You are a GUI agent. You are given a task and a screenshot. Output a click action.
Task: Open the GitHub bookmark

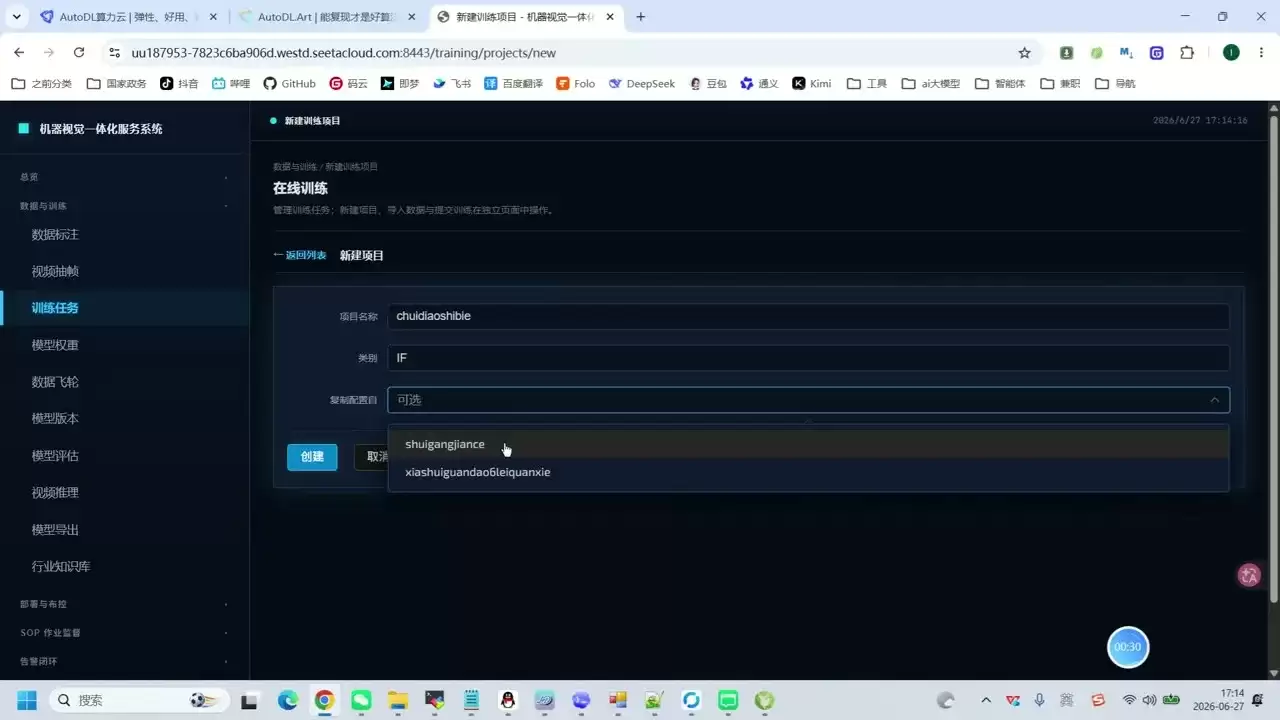(x=289, y=84)
